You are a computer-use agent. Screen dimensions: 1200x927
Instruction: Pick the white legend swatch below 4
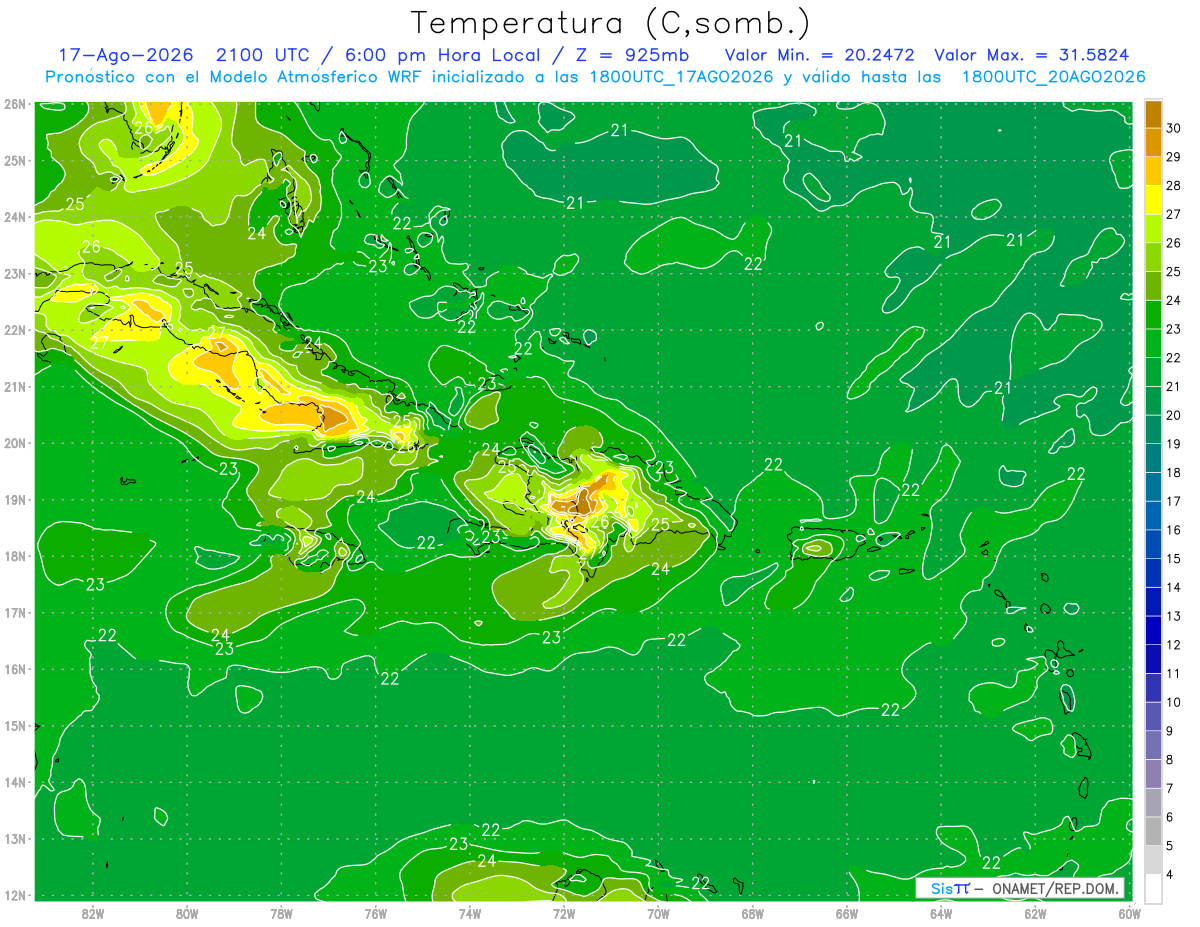click(1153, 888)
